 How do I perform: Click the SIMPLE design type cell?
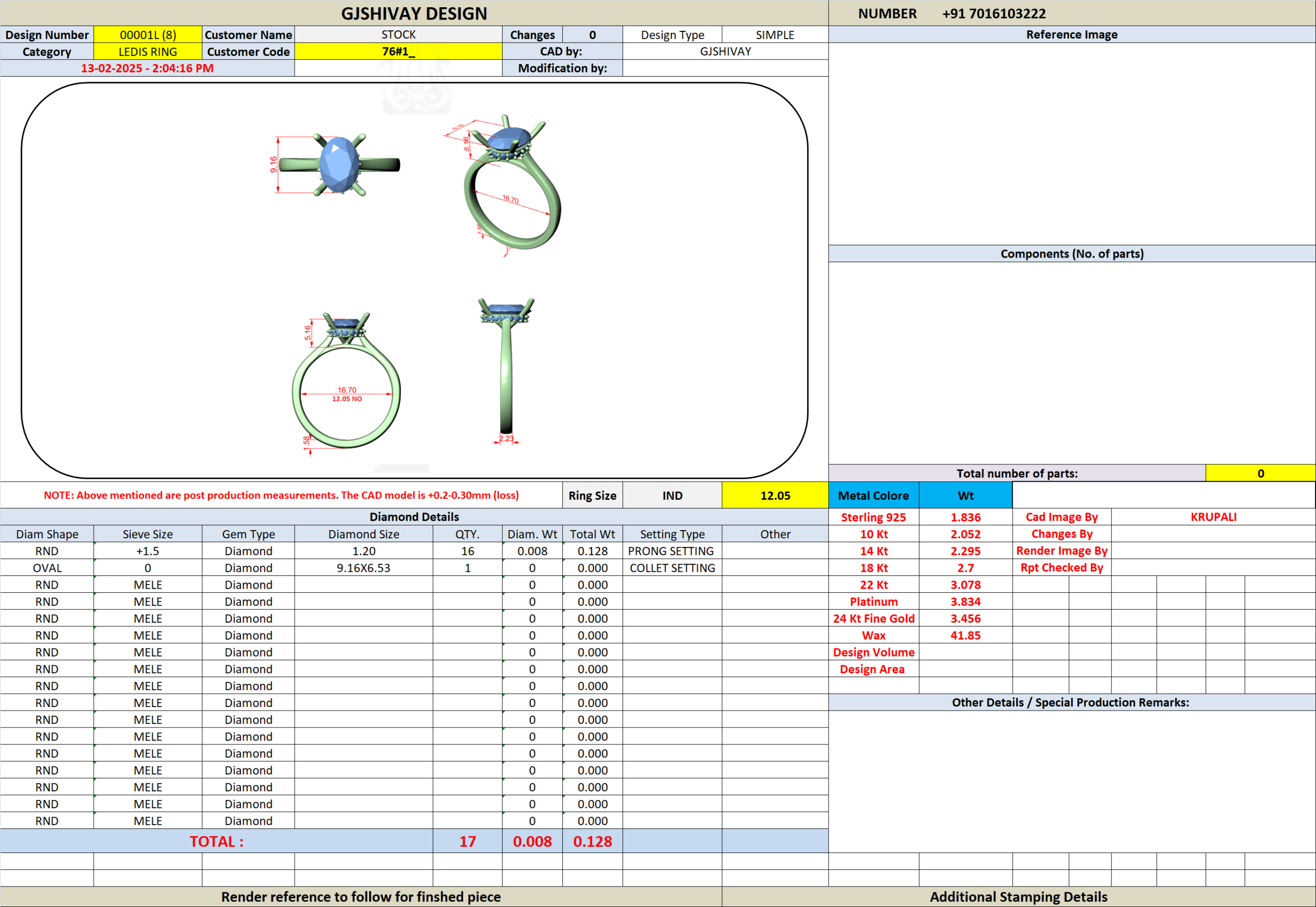click(x=775, y=34)
